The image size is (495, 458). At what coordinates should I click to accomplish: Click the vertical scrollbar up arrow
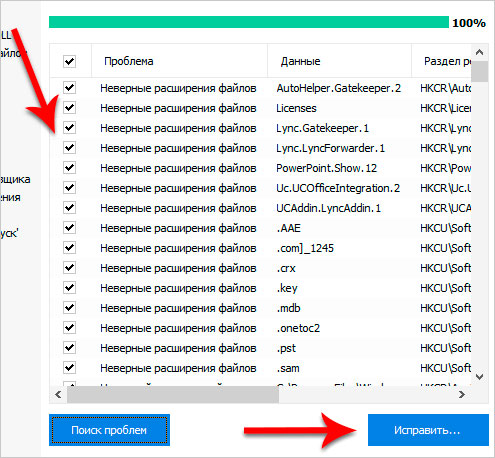480,52
